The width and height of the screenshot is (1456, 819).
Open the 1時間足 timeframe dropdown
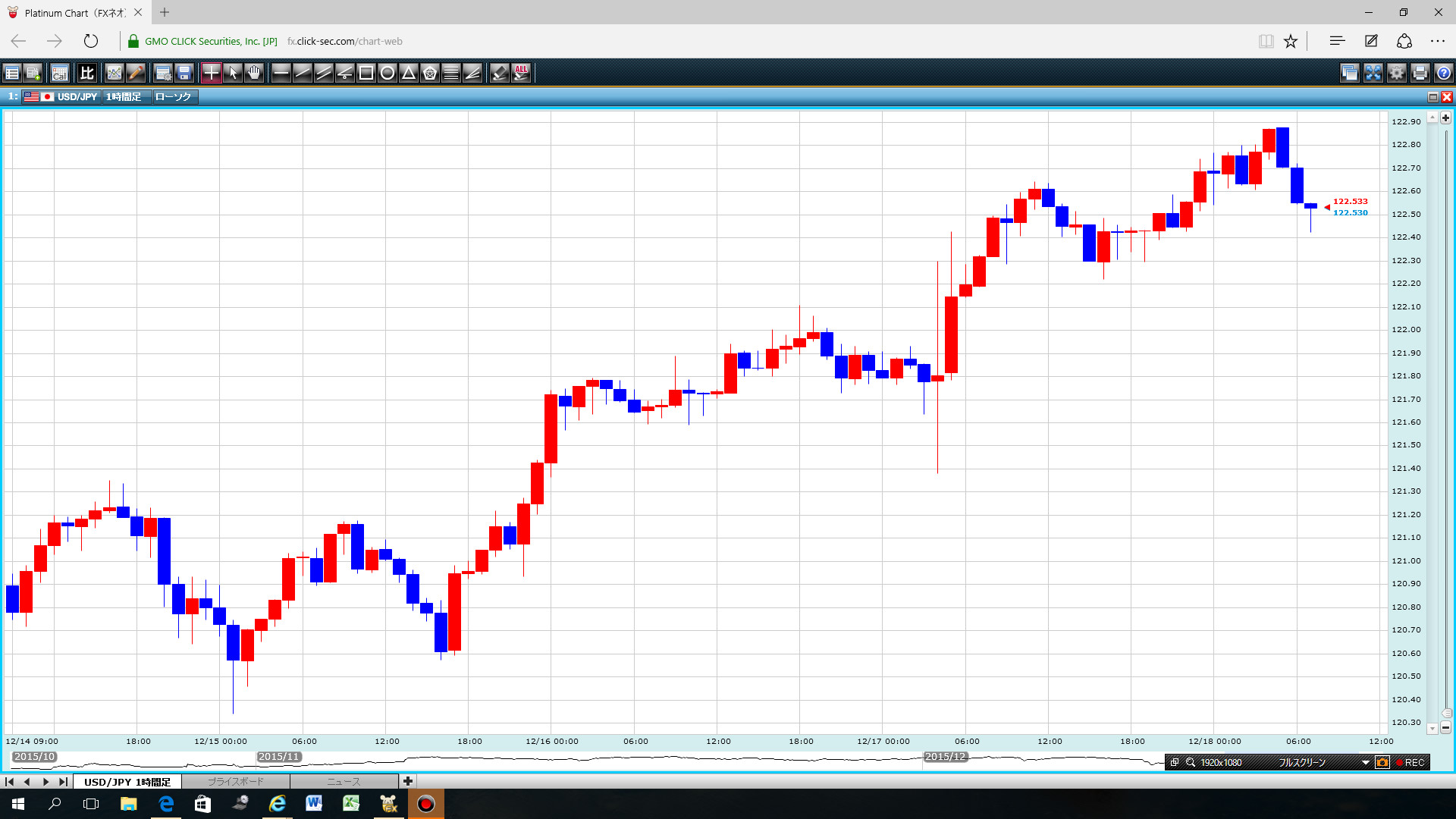pyautogui.click(x=124, y=97)
